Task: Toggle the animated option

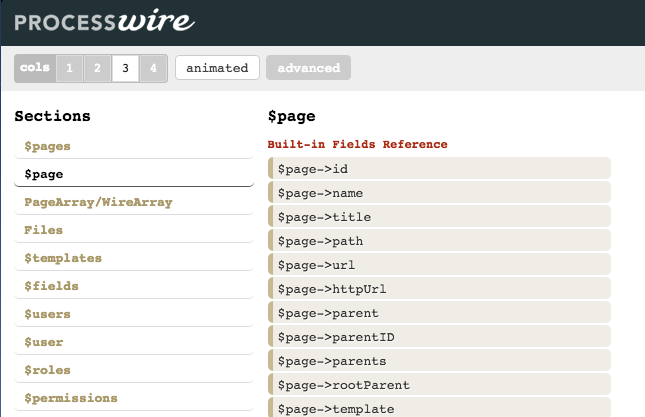Action: [217, 68]
